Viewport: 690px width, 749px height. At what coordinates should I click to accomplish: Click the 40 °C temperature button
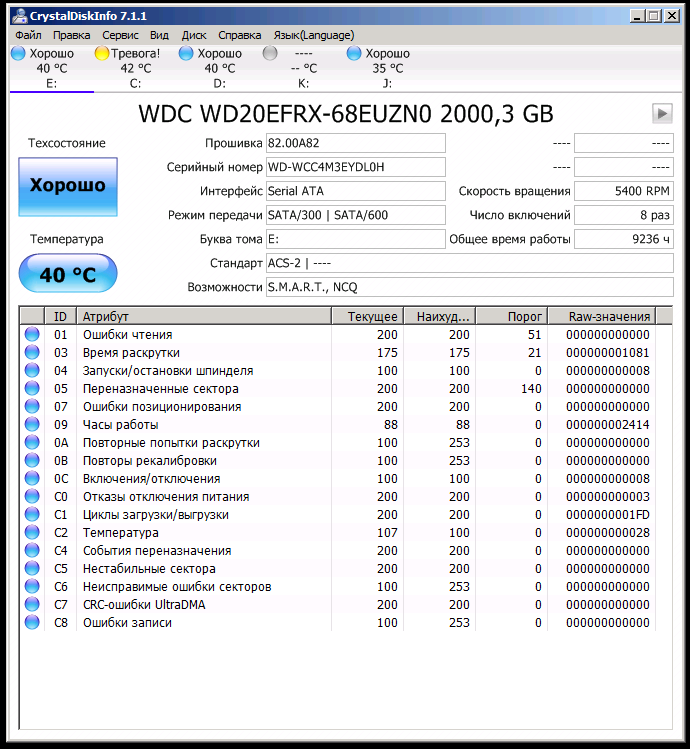(68, 273)
